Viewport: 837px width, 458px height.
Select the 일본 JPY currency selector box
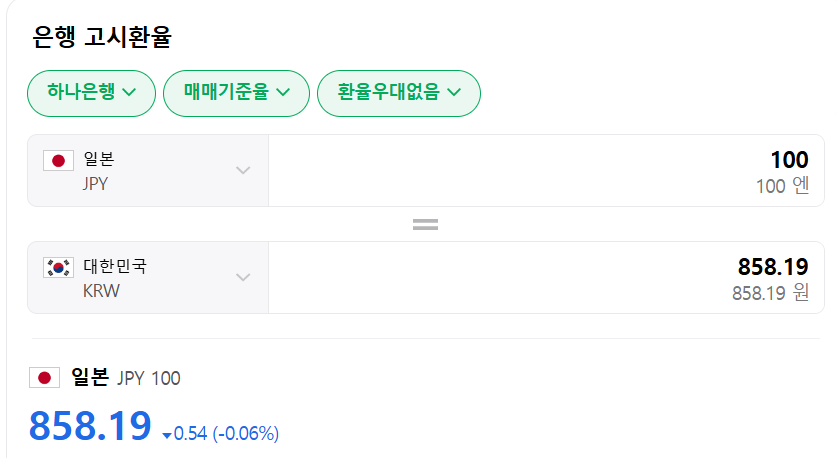pyautogui.click(x=148, y=170)
